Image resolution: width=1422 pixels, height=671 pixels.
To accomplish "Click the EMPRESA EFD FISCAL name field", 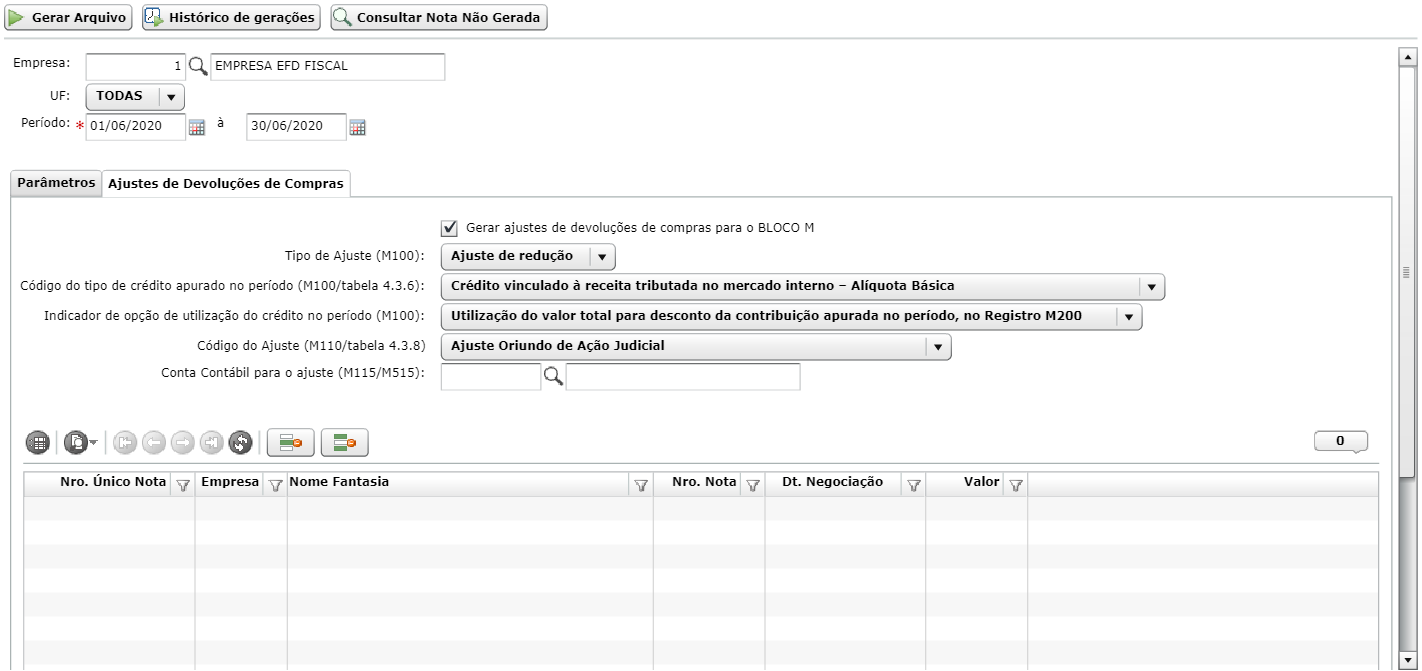I will coord(327,67).
